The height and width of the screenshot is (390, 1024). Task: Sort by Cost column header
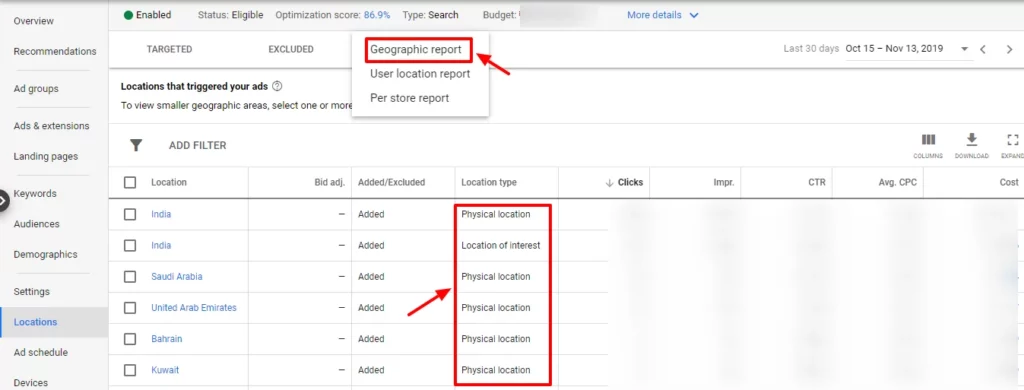1009,182
